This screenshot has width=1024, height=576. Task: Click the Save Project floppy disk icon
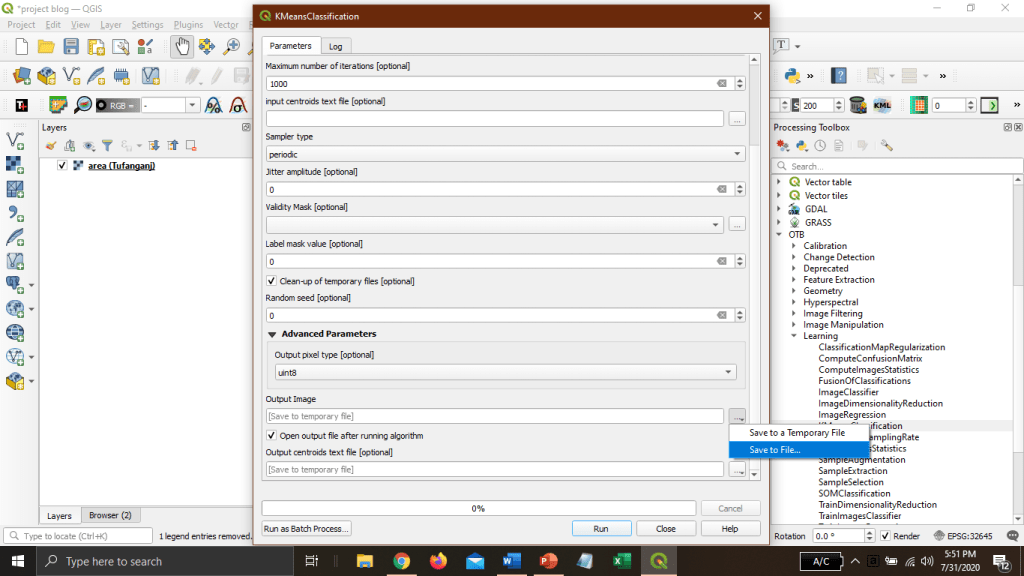[71, 46]
